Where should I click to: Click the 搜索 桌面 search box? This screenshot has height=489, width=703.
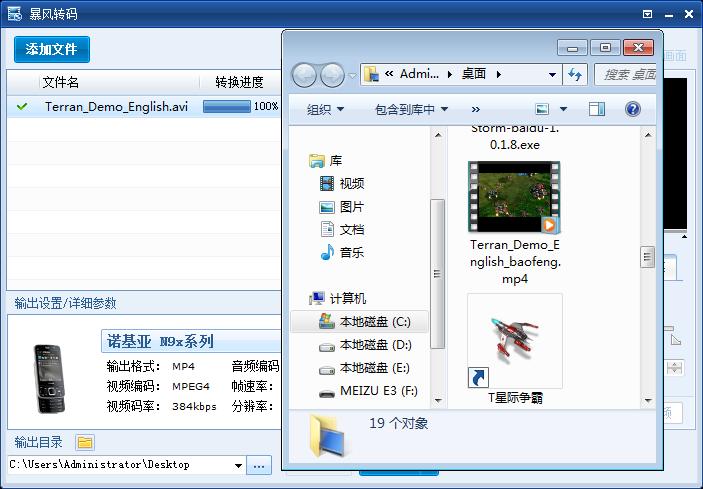click(626, 74)
